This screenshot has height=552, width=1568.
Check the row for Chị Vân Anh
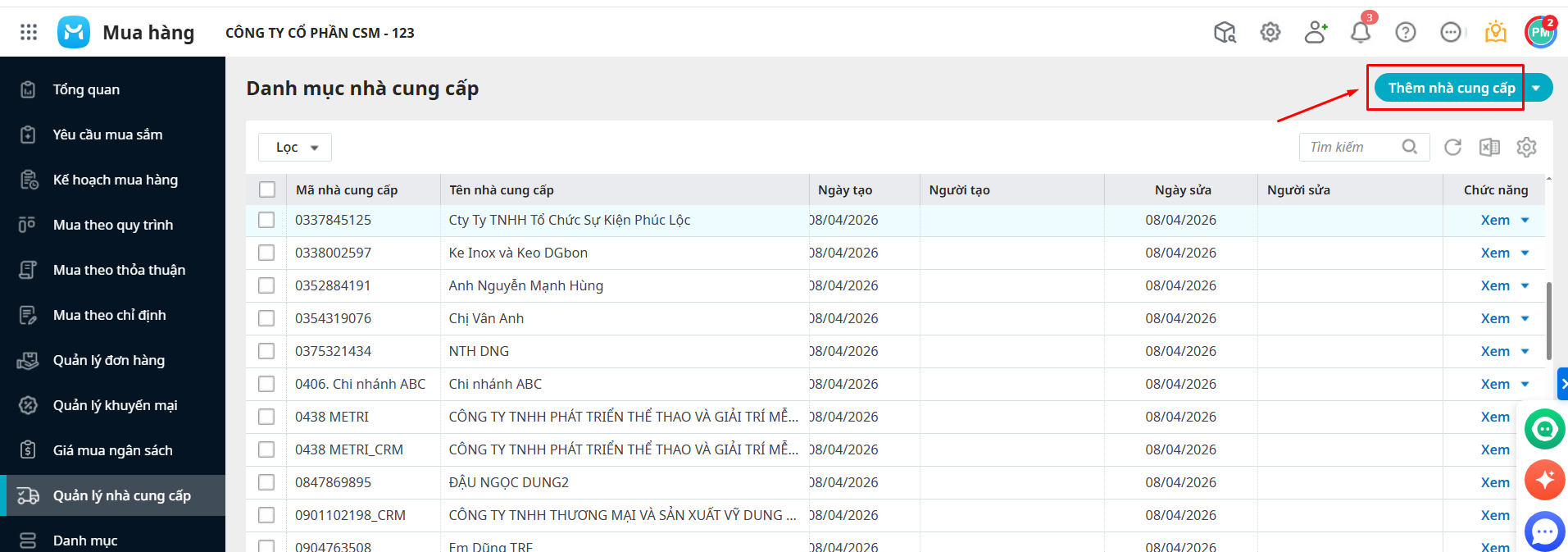266,318
